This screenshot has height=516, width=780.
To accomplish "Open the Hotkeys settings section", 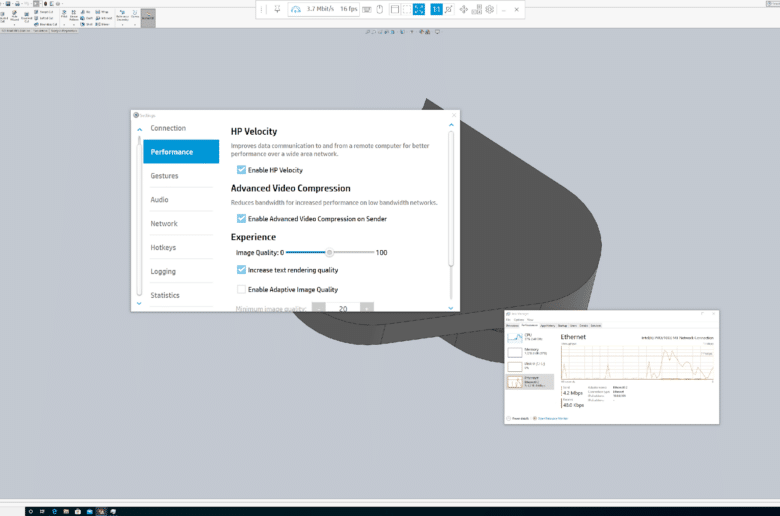I will (x=181, y=247).
